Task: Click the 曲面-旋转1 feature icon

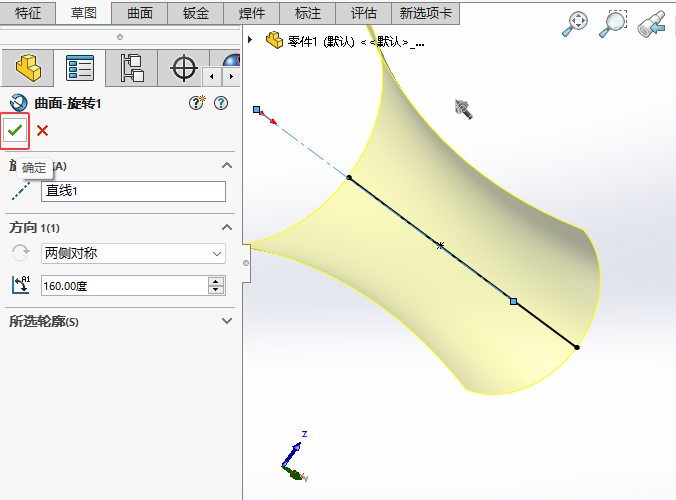Action: pos(19,103)
